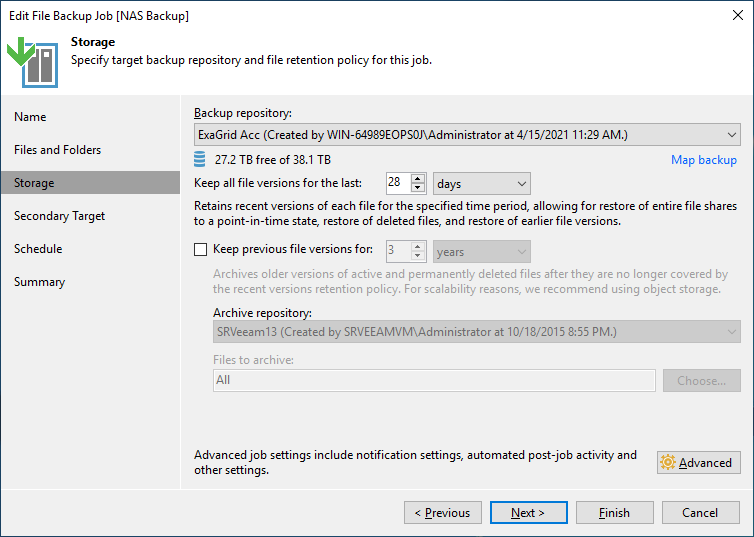
Task: Jump to the Summary step
Action: (x=39, y=282)
